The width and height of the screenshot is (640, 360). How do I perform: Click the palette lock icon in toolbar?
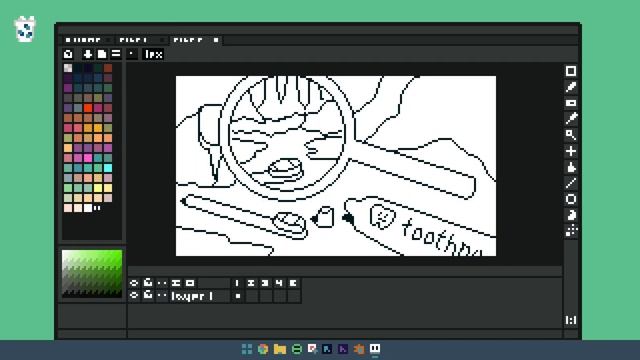tap(68, 54)
